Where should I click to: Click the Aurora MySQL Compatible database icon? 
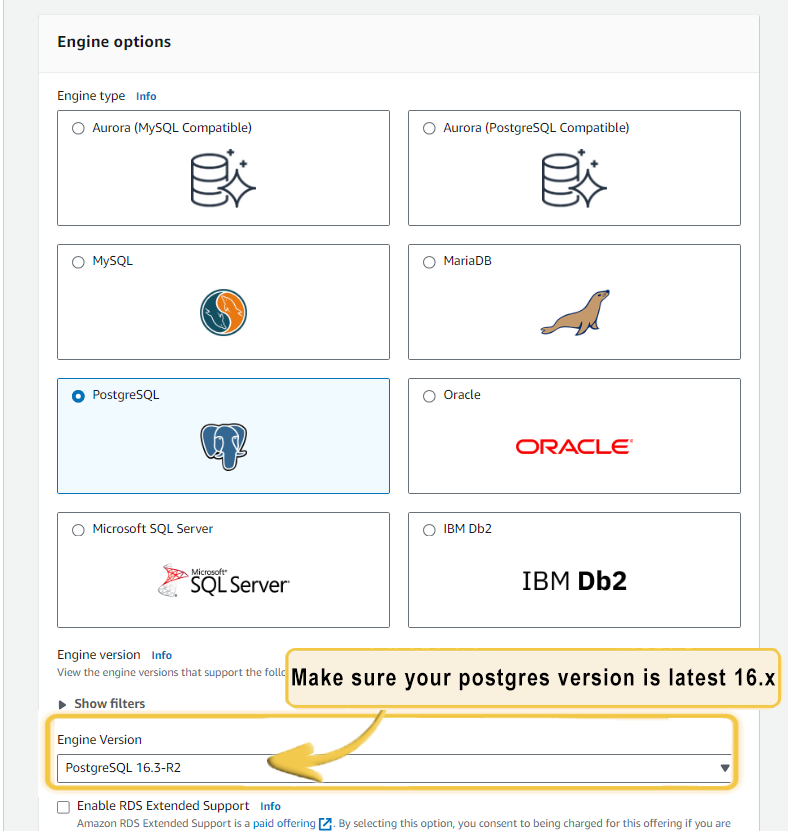(x=223, y=179)
